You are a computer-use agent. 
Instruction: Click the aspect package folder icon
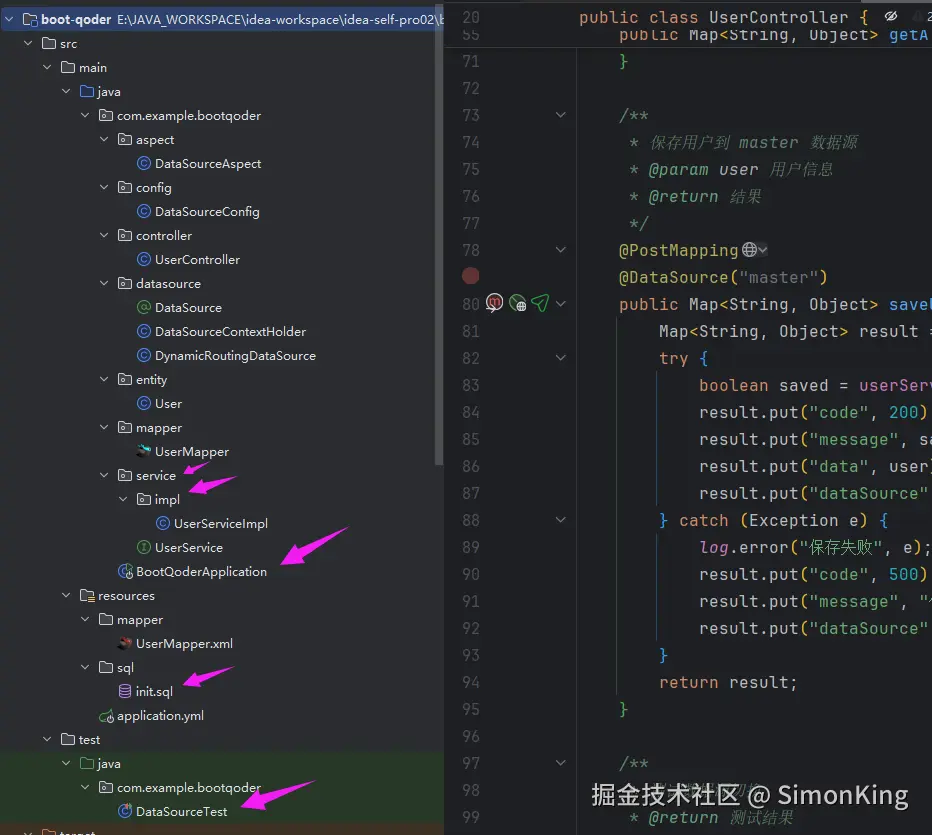(125, 140)
